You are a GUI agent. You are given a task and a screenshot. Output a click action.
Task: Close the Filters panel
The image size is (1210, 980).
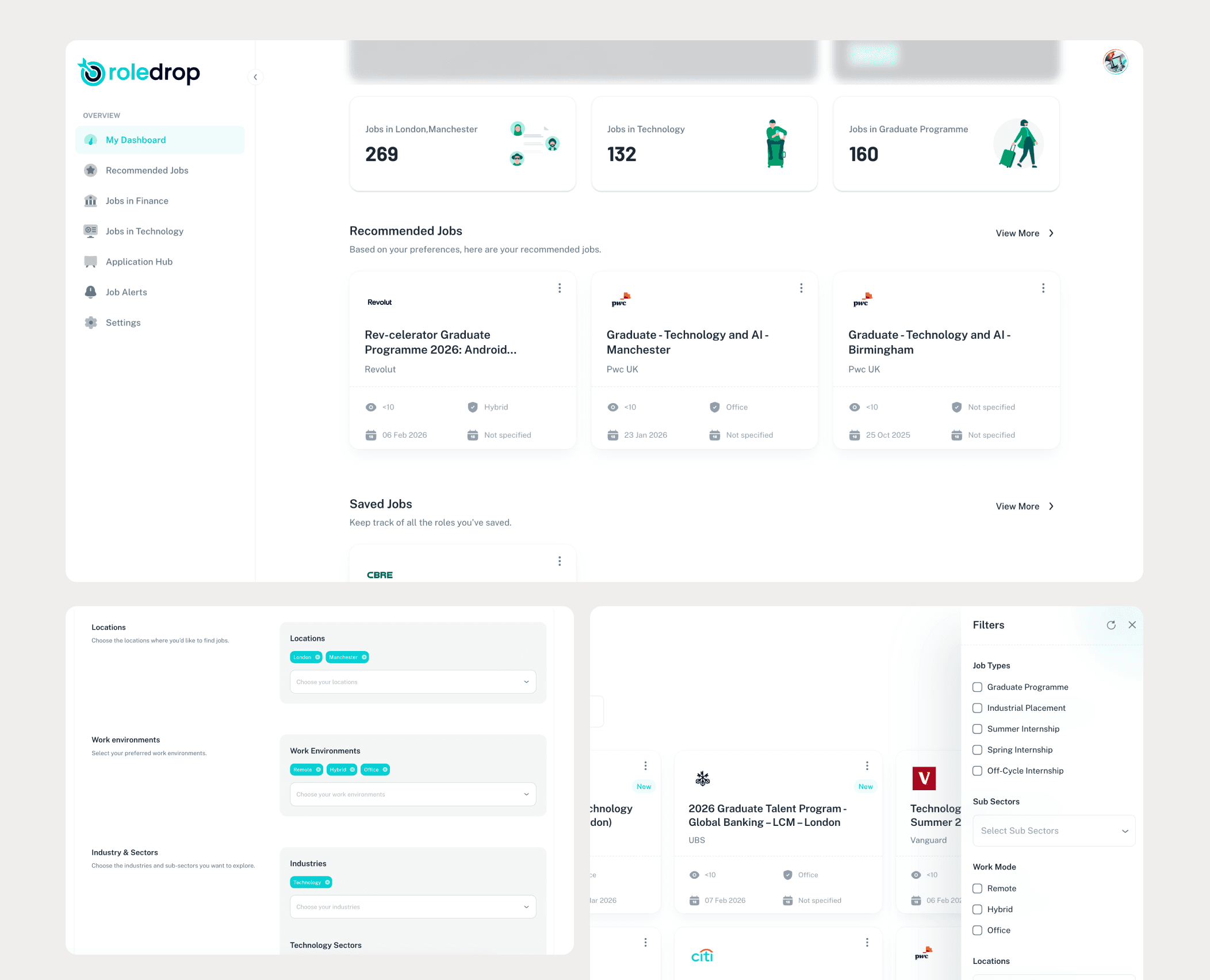pyautogui.click(x=1132, y=625)
